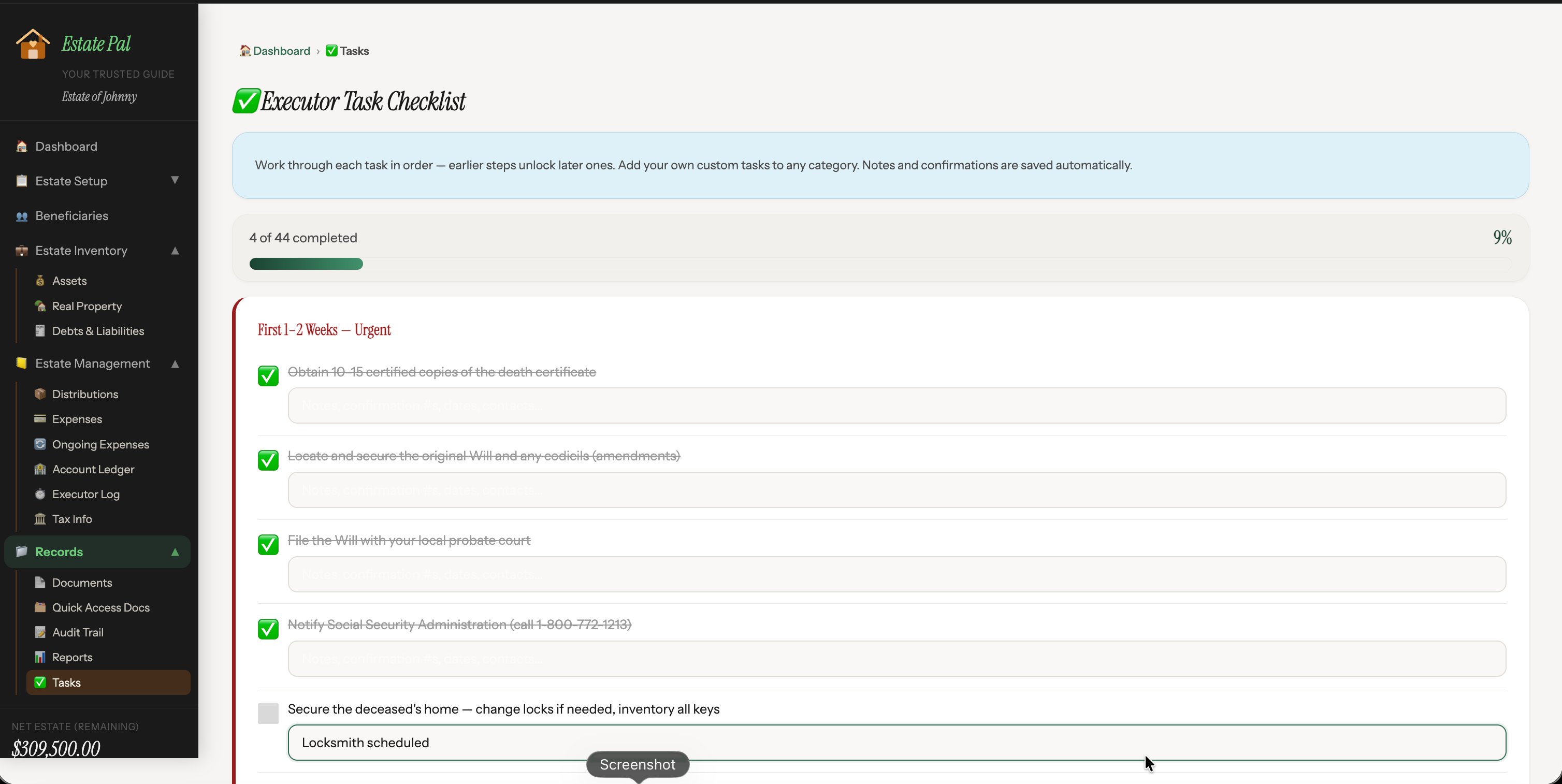Viewport: 1562px width, 784px height.
Task: Click the Audit Trail memo icon
Action: click(40, 632)
